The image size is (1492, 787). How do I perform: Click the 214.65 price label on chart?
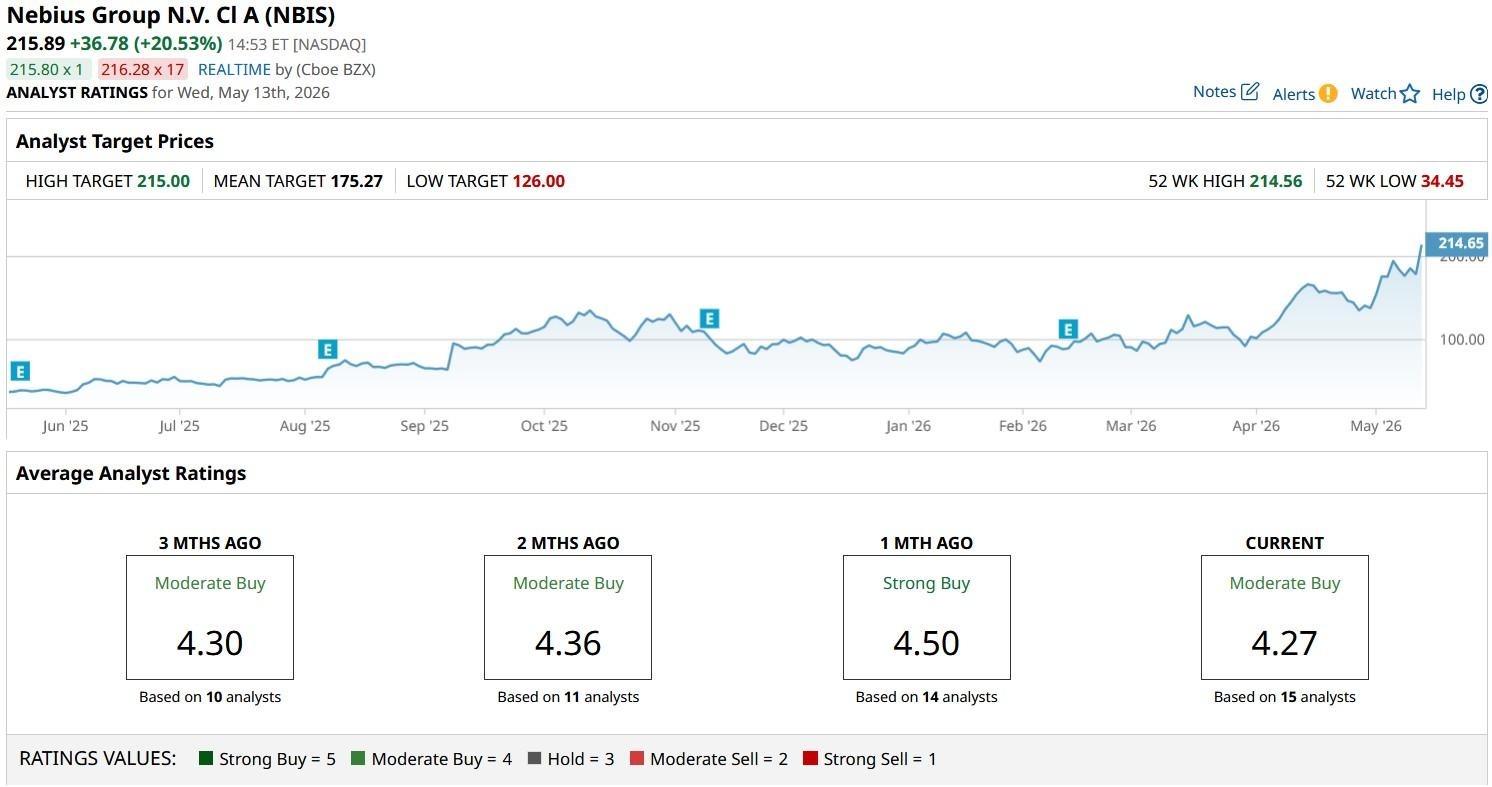click(x=1458, y=243)
